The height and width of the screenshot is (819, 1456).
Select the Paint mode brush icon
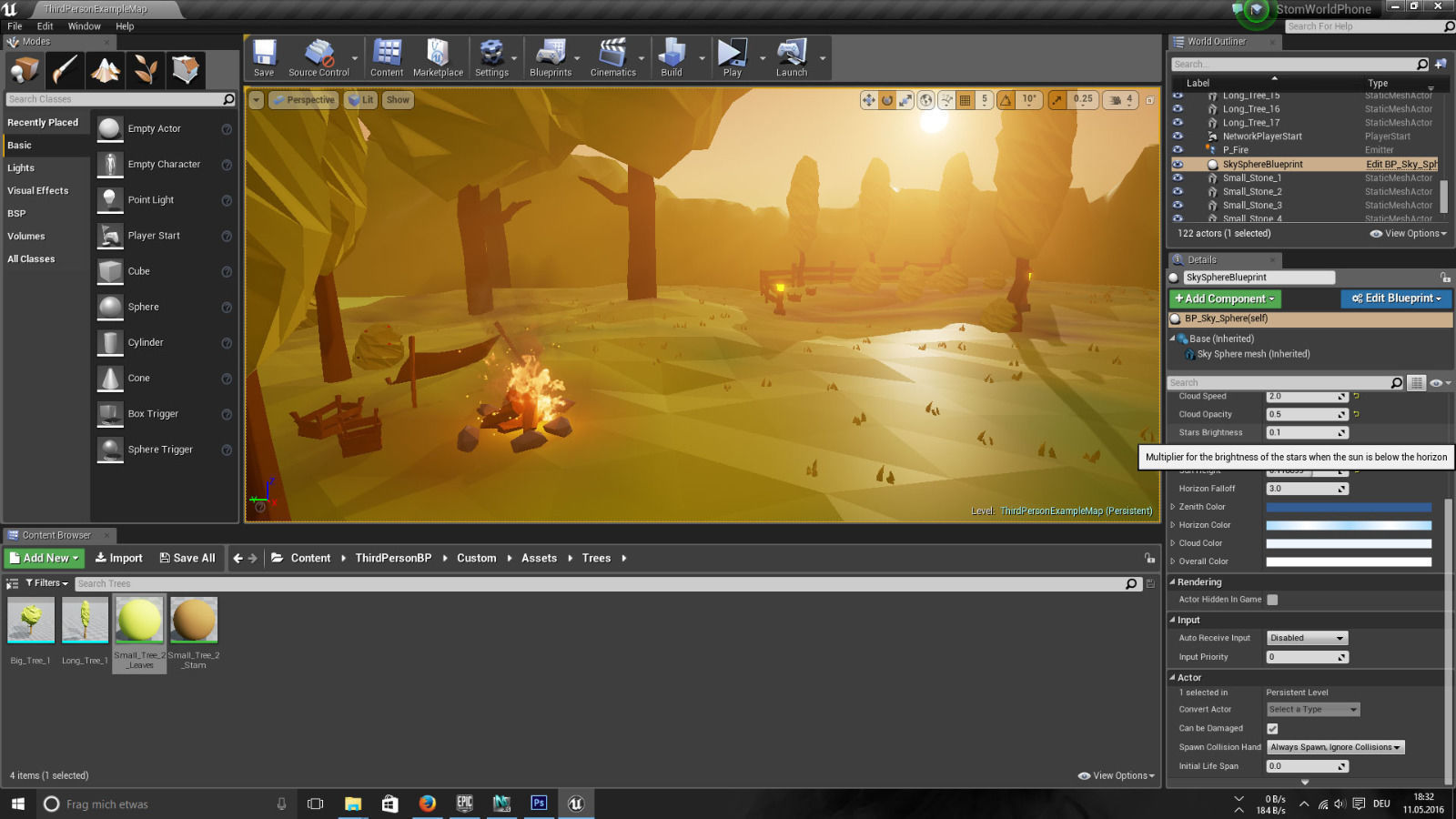(66, 69)
